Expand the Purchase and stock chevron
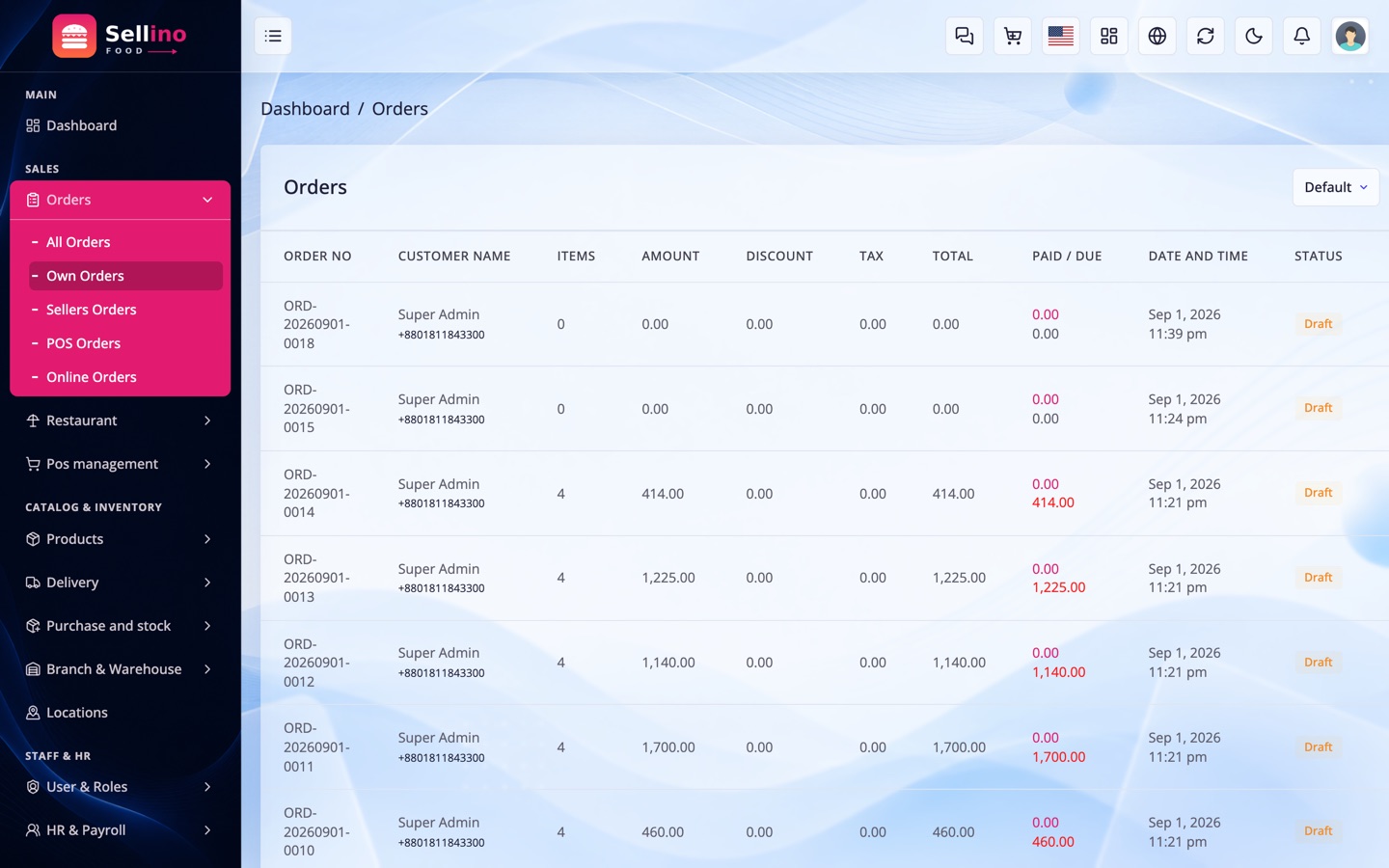 207,626
